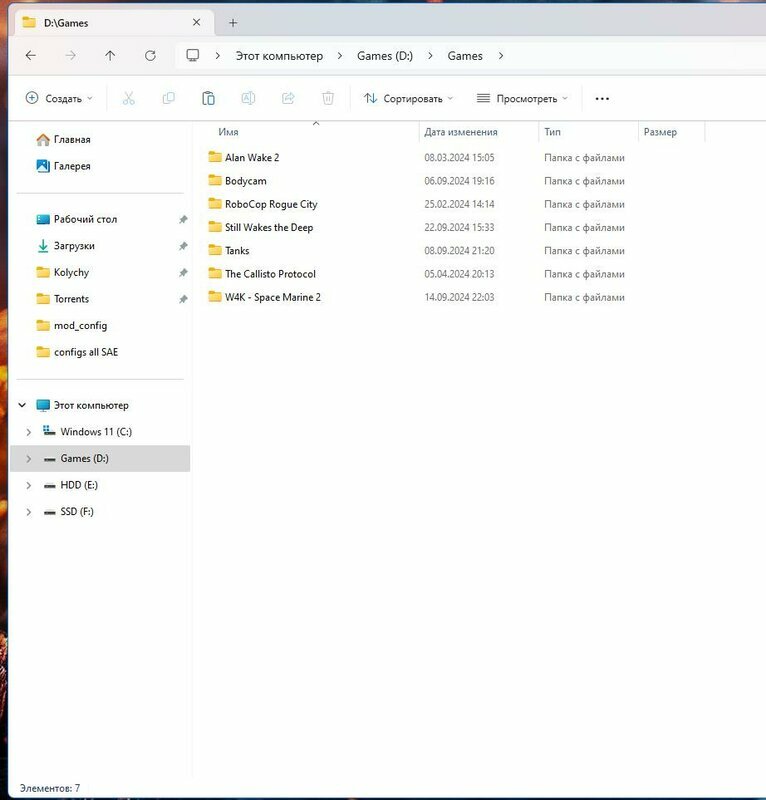Click Games (D:) in the address breadcrumb
Viewport: 766px width, 800px height.
[385, 56]
